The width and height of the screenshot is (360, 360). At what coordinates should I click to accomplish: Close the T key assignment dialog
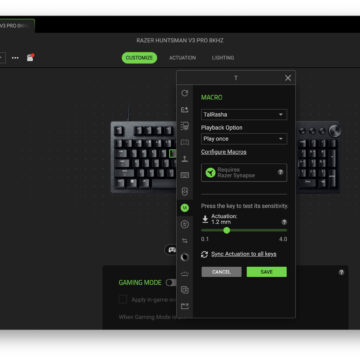click(288, 78)
